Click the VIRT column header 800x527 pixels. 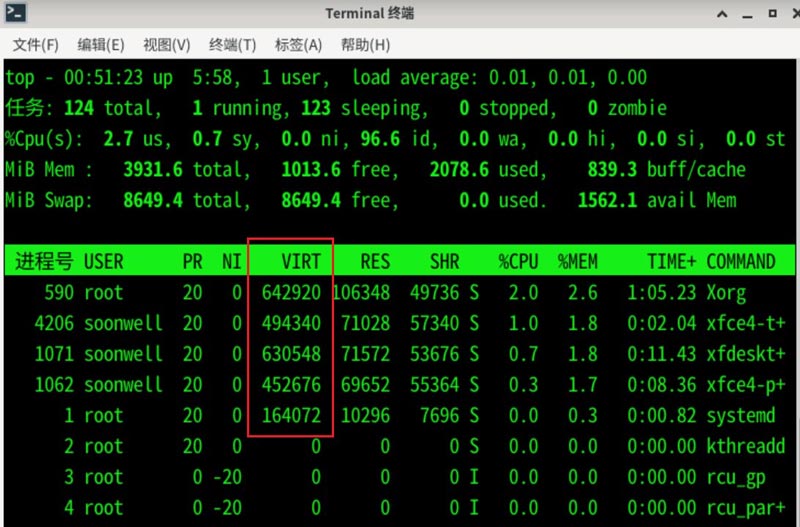301,262
